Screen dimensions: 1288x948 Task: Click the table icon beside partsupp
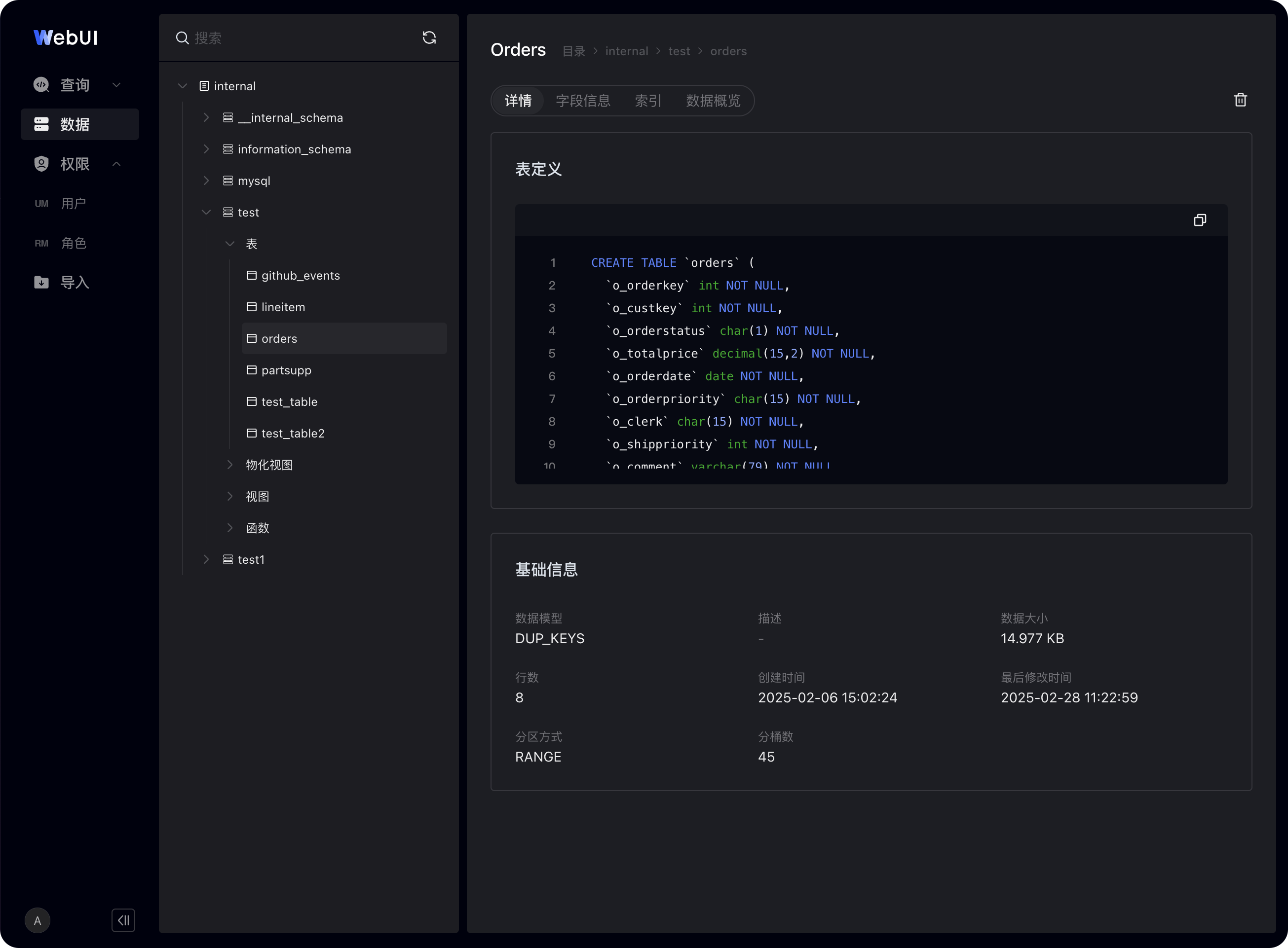(251, 370)
